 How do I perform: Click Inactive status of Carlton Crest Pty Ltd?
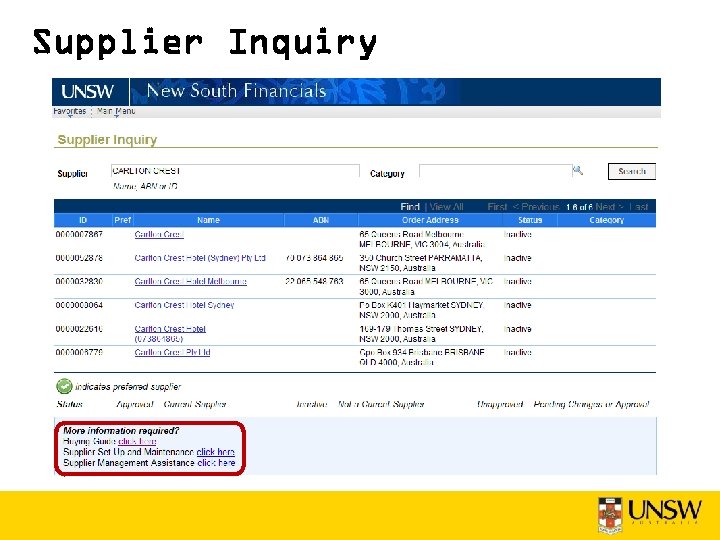coord(518,352)
